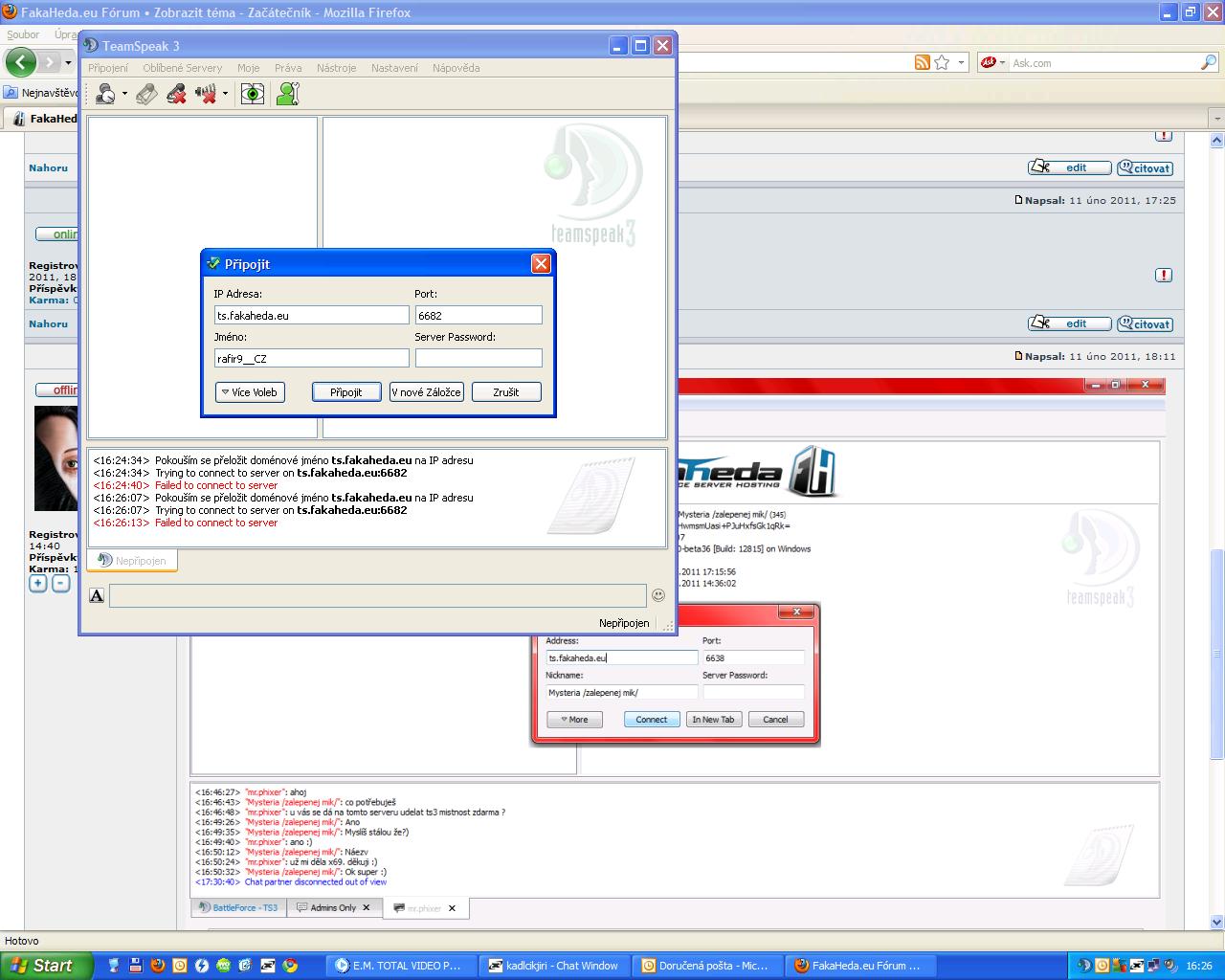Click the text formatting A icon
The height and width of the screenshot is (980, 1225).
click(97, 595)
